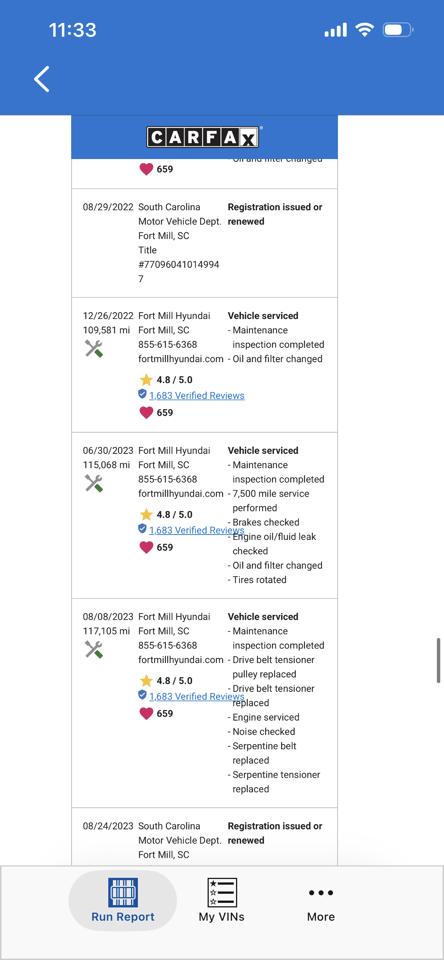This screenshot has width=444, height=960.
Task: Tap wrench service icon for 08/08/2023 entry
Action: [94, 650]
